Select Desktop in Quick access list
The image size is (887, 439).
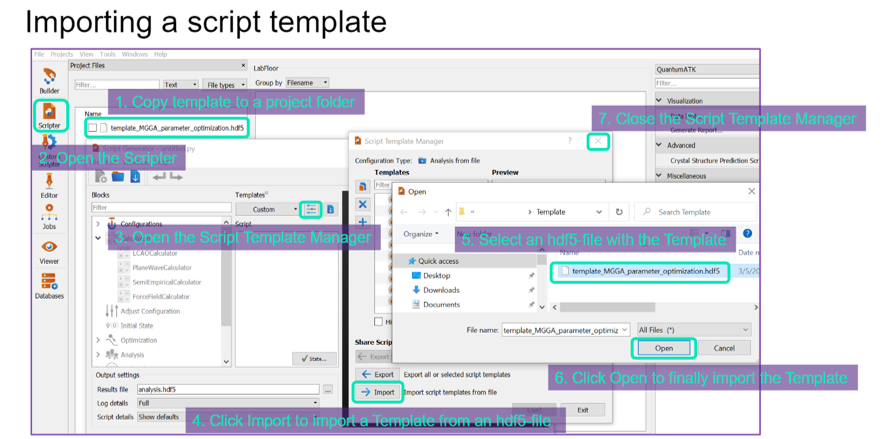coord(437,276)
